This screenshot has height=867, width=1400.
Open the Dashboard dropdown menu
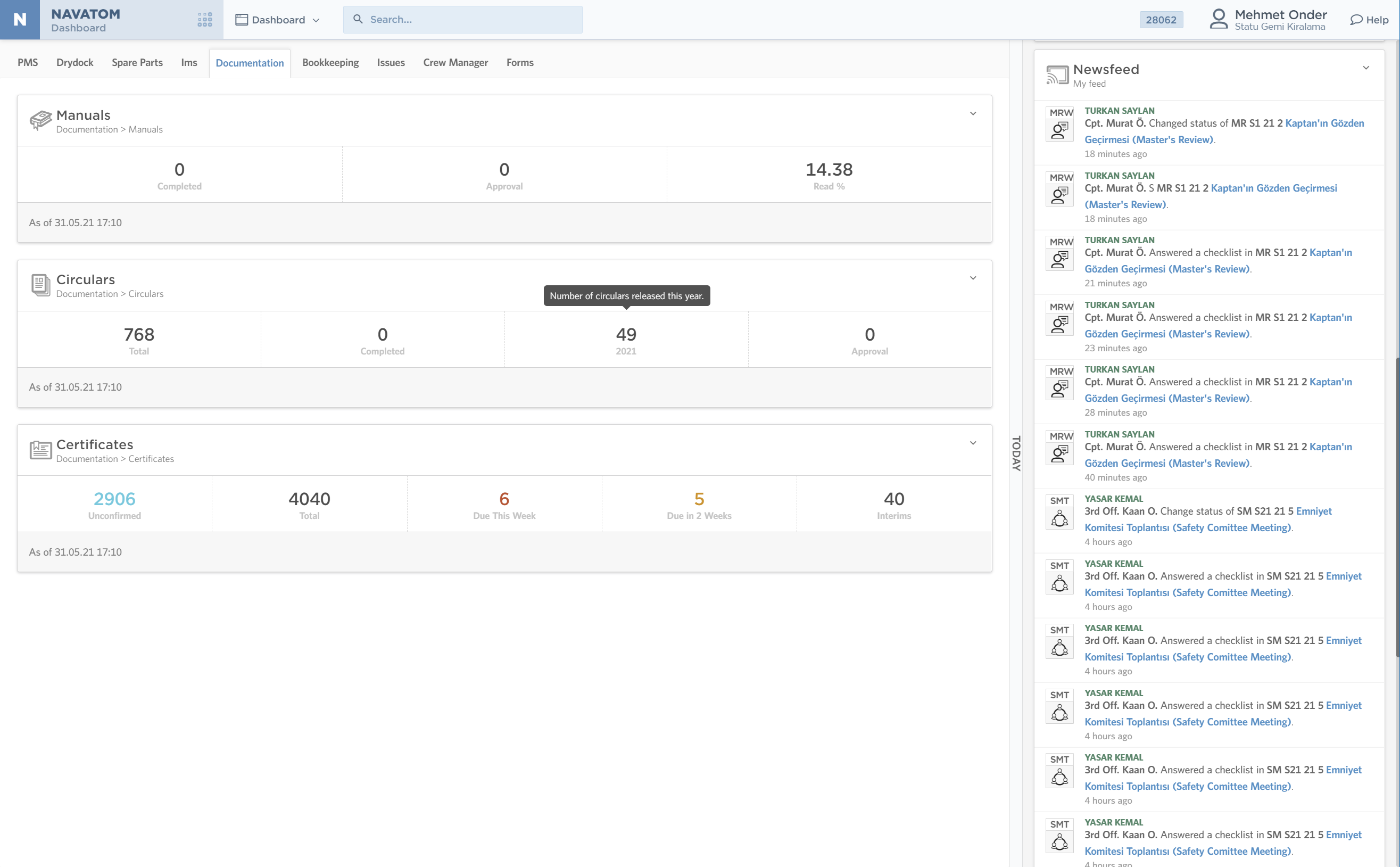(x=278, y=20)
